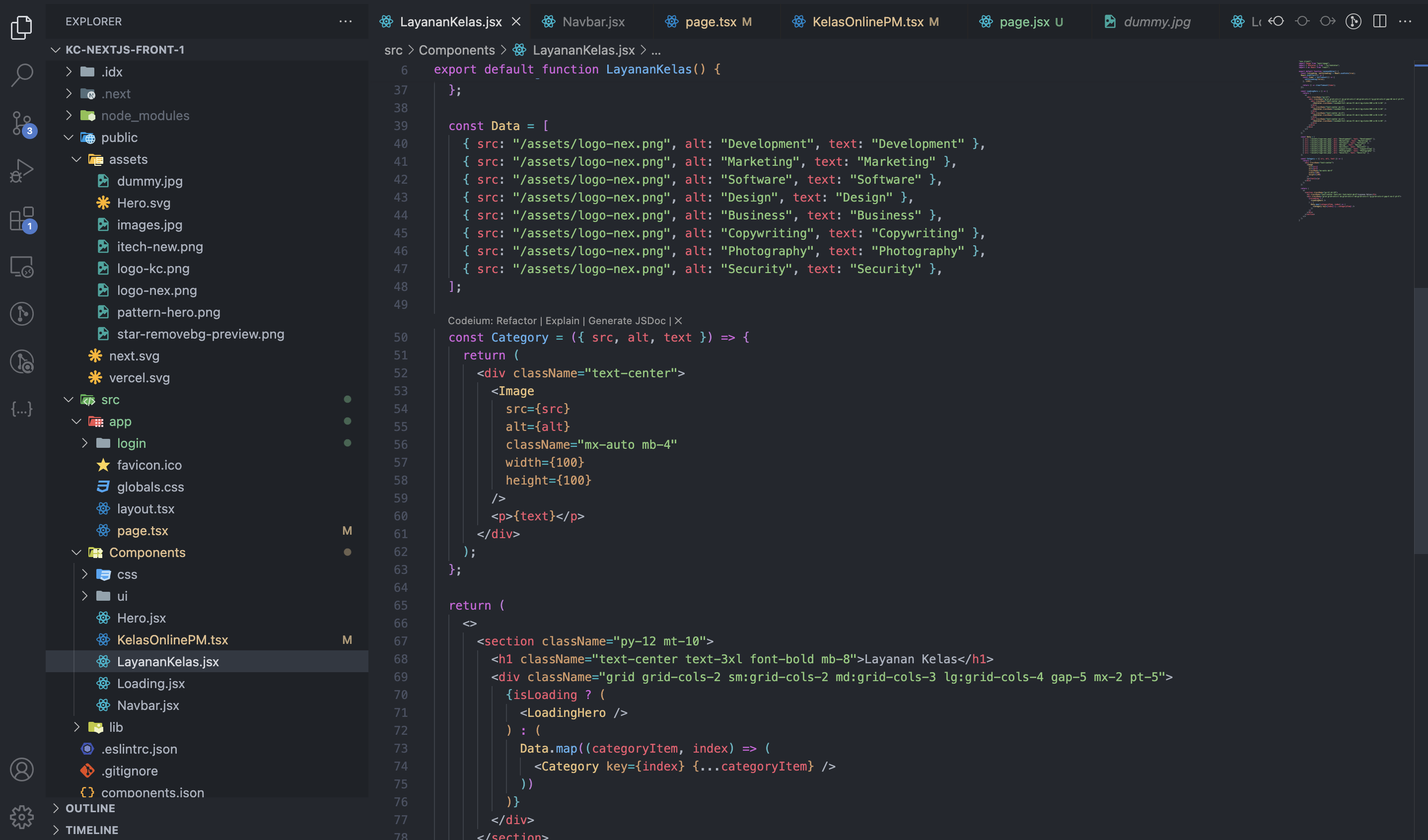This screenshot has height=840, width=1428.
Task: Click the split editor right icon
Action: pos(1379,21)
